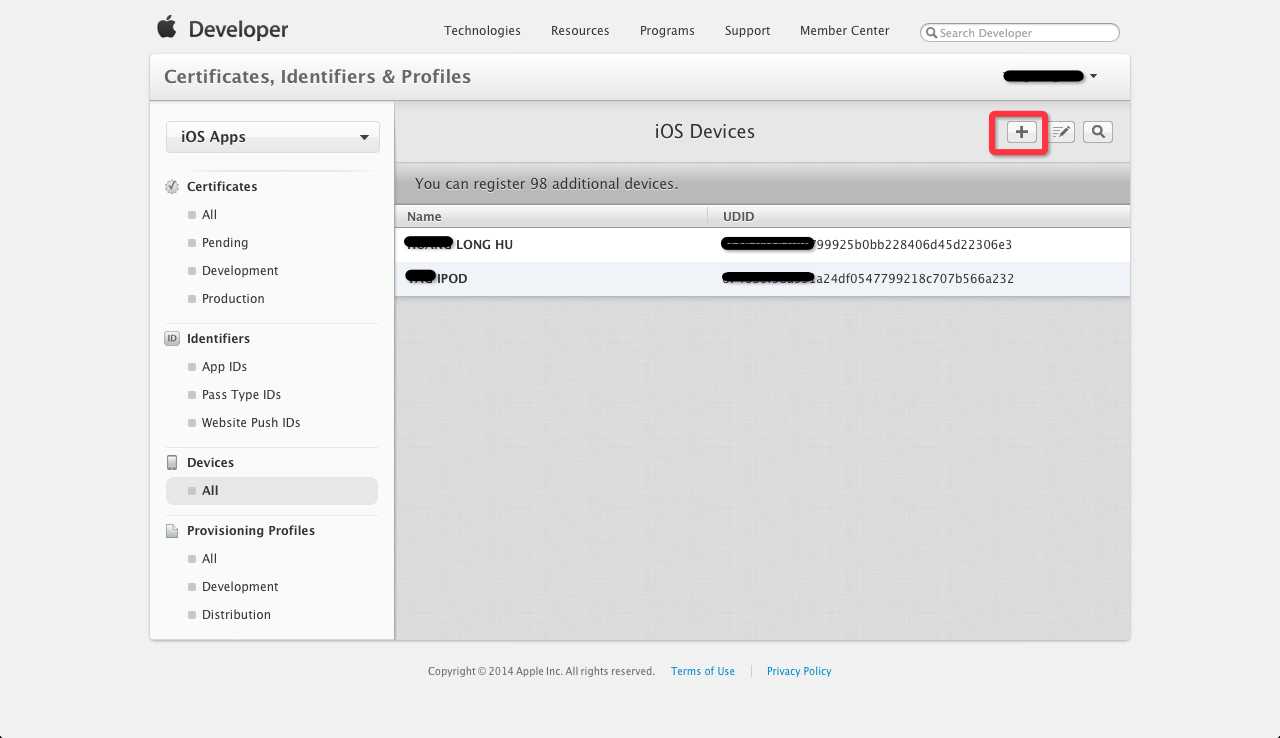Screen dimensions: 1280x738
Task: Open Support in the top navigation
Action: 747,31
